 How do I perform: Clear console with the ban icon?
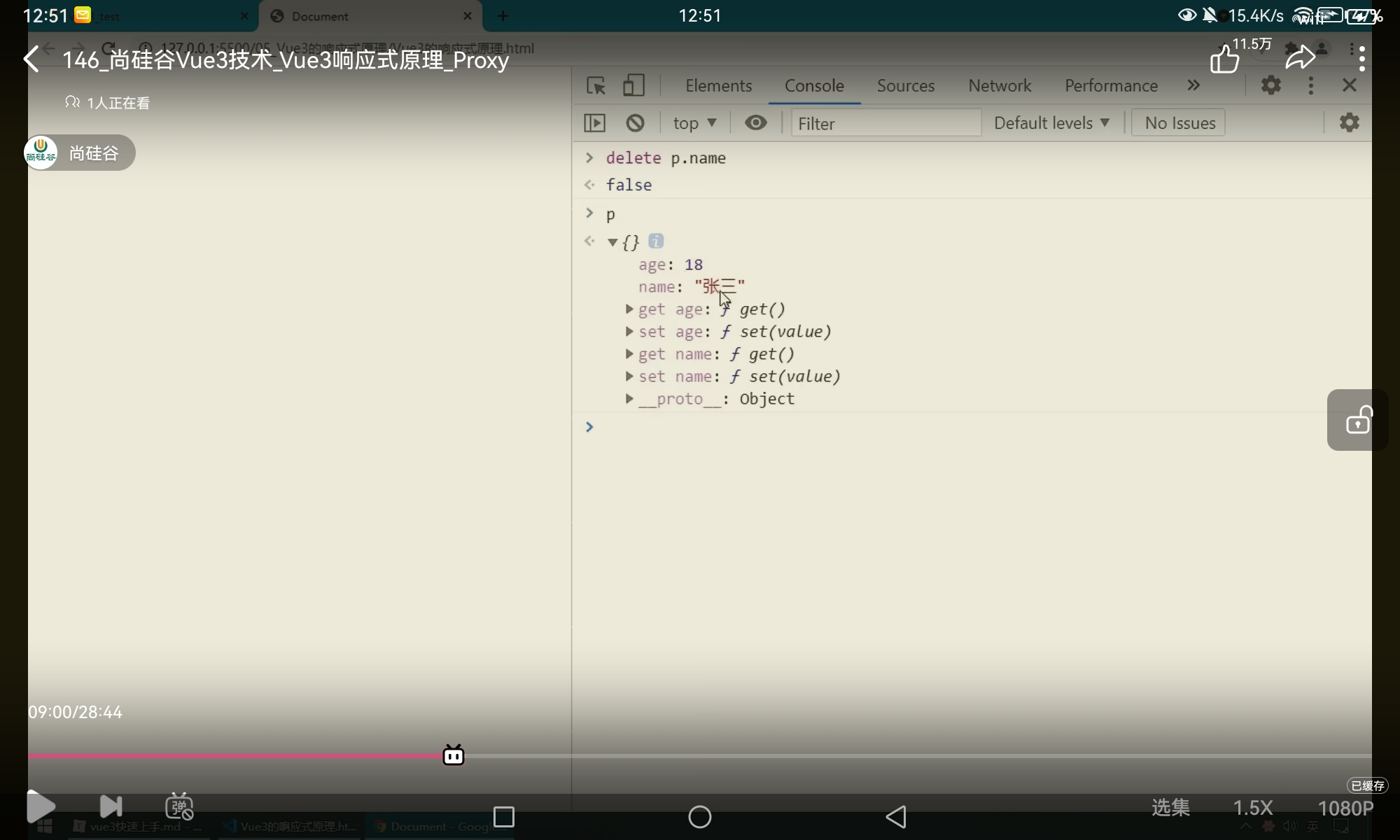[635, 123]
